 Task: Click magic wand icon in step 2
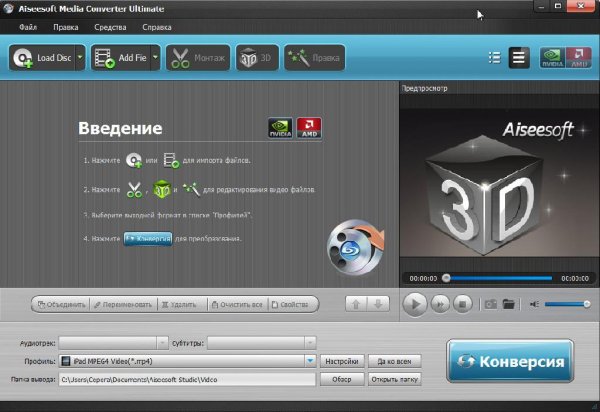coord(191,189)
